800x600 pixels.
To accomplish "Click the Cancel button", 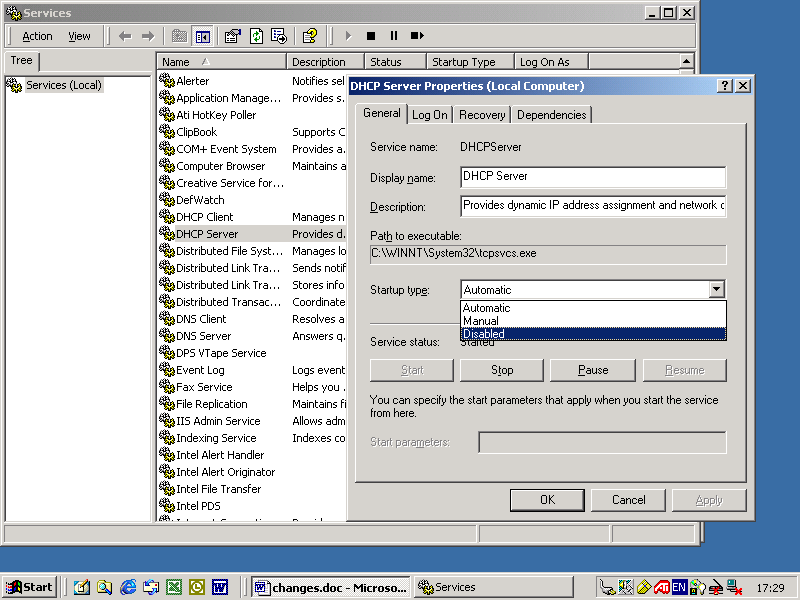I will coord(629,500).
